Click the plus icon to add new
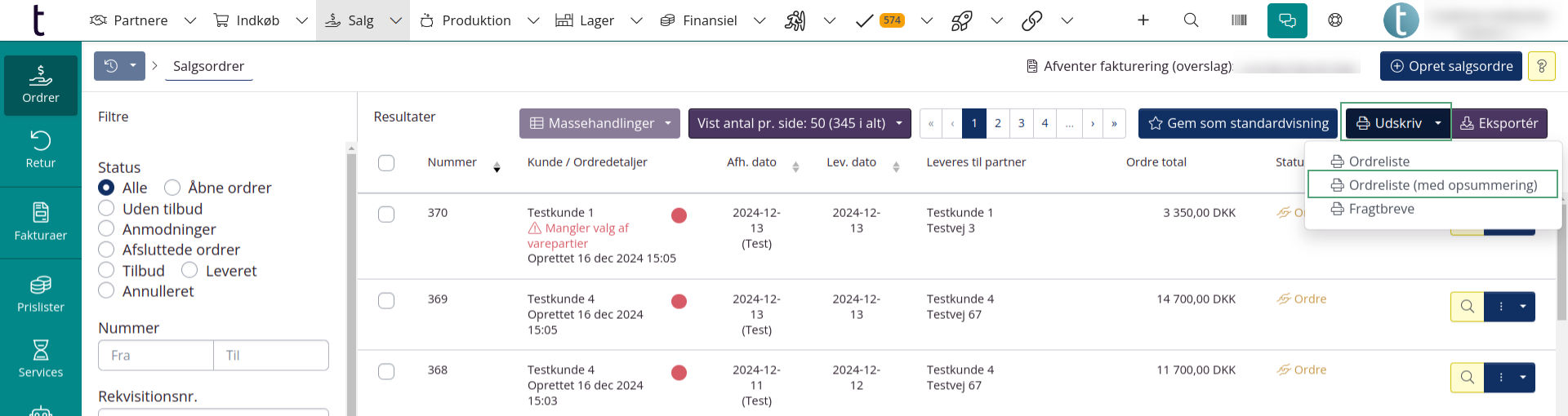Viewport: 1568px width, 416px height. click(1143, 20)
